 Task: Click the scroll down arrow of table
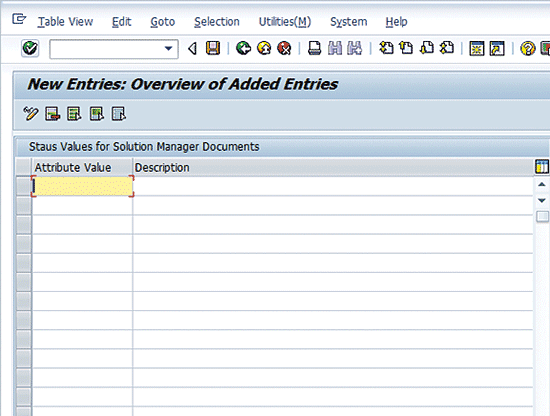click(x=542, y=200)
